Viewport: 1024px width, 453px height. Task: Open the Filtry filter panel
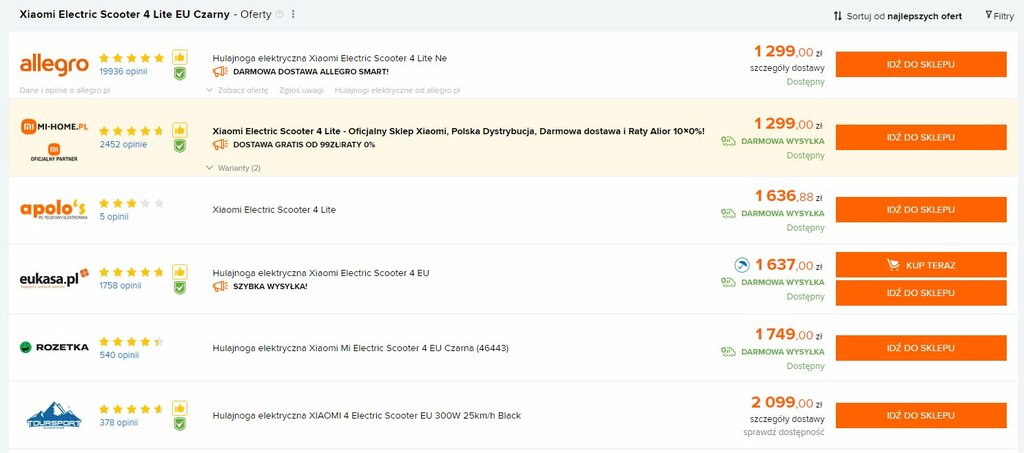[x=1000, y=16]
